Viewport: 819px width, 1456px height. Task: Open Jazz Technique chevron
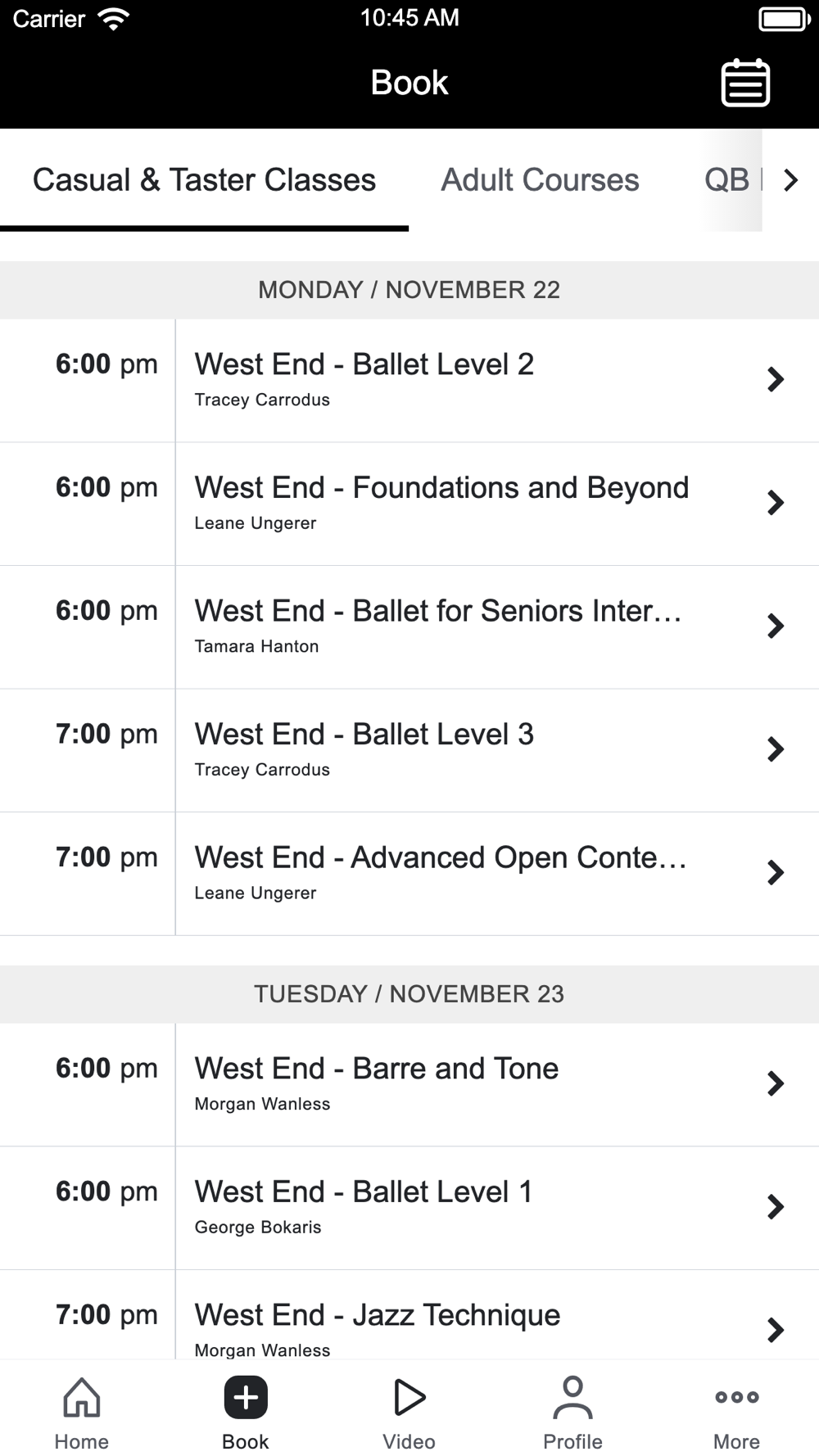(x=775, y=1329)
